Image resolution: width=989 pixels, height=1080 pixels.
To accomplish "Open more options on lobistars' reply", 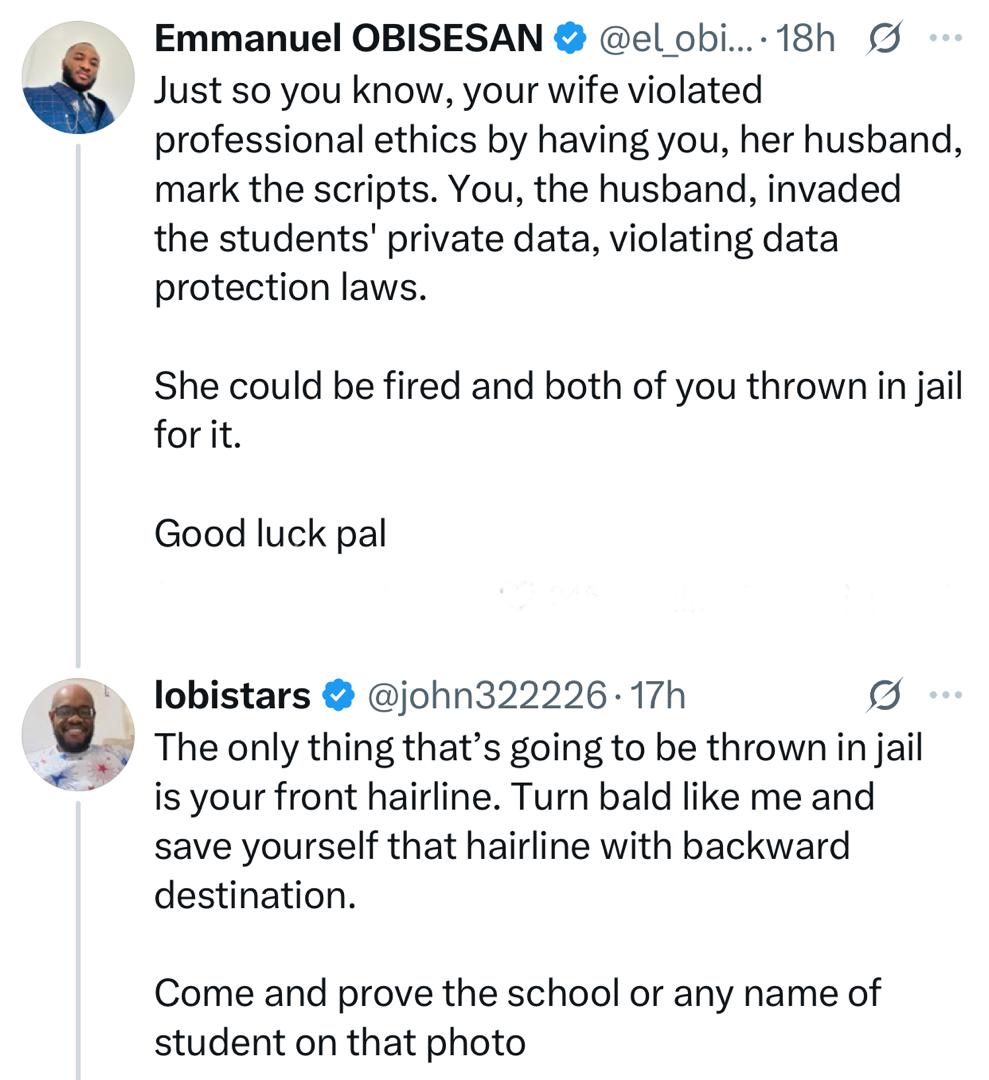I will pos(942,693).
